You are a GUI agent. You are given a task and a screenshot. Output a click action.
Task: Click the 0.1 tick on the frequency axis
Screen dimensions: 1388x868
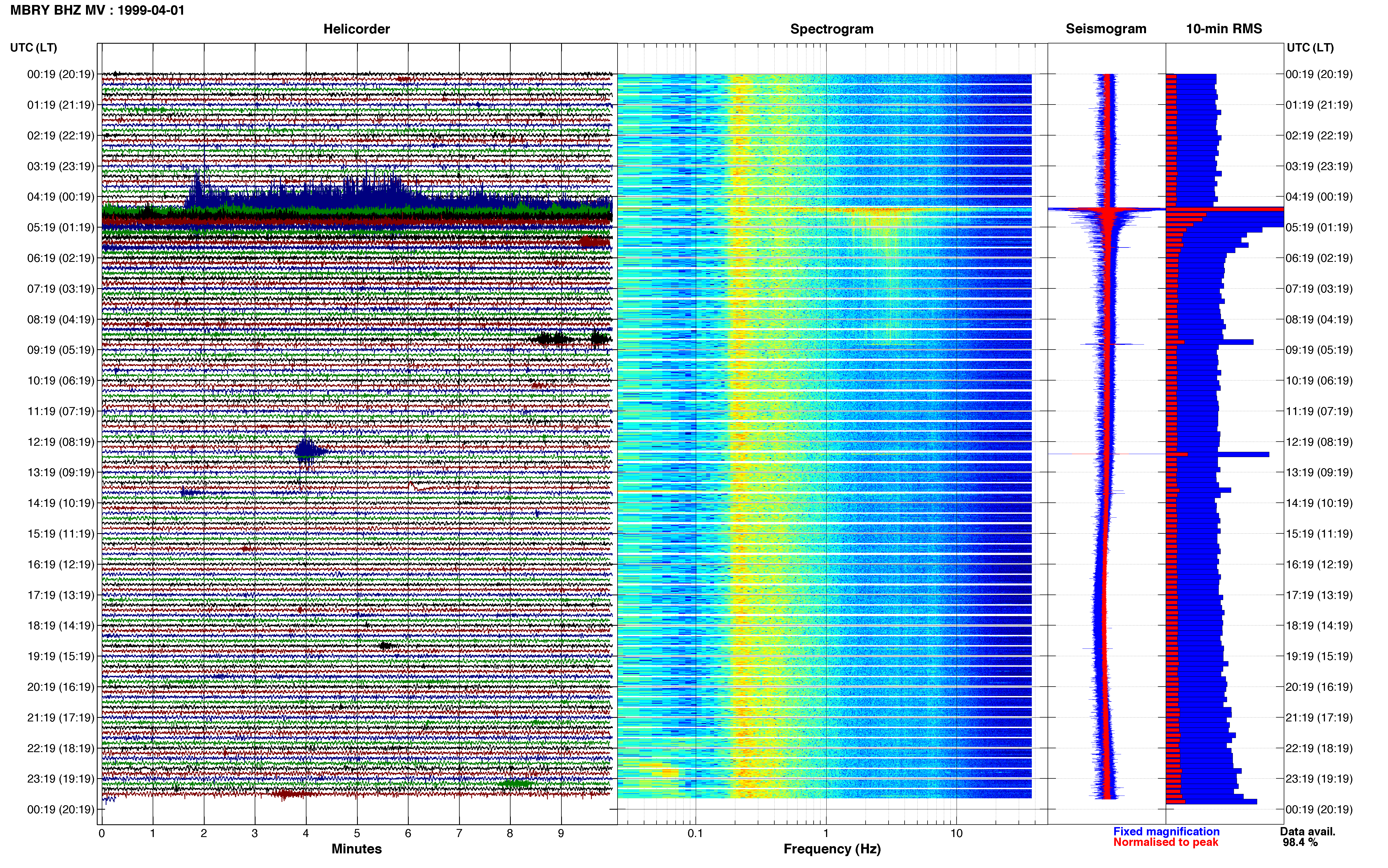pyautogui.click(x=695, y=833)
